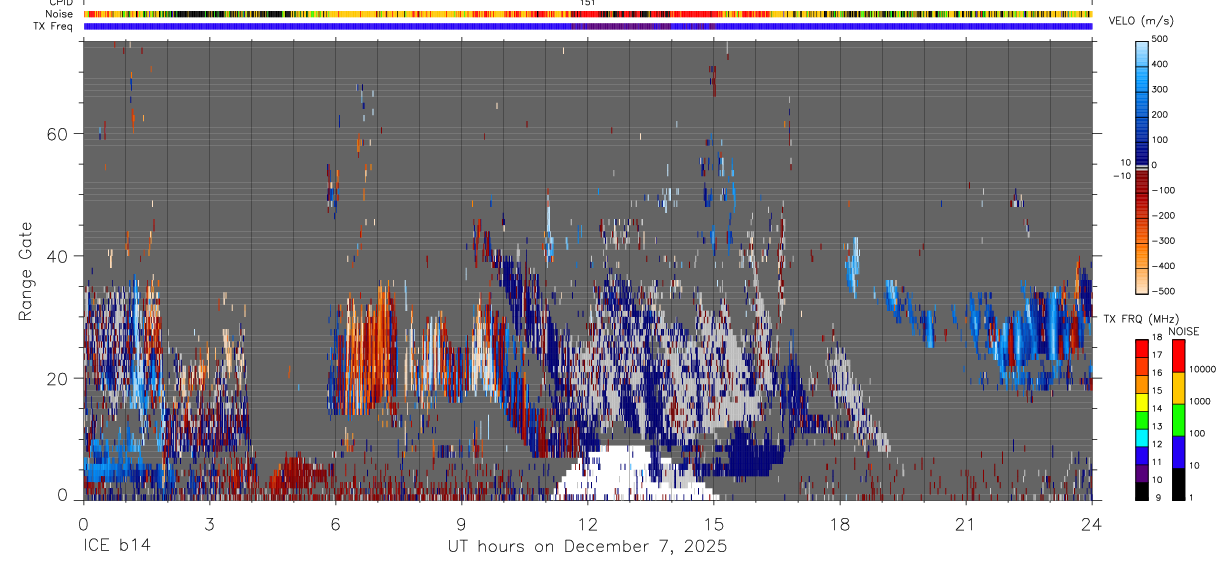
Task: Click the Noise strip above the plot
Action: 588,15
